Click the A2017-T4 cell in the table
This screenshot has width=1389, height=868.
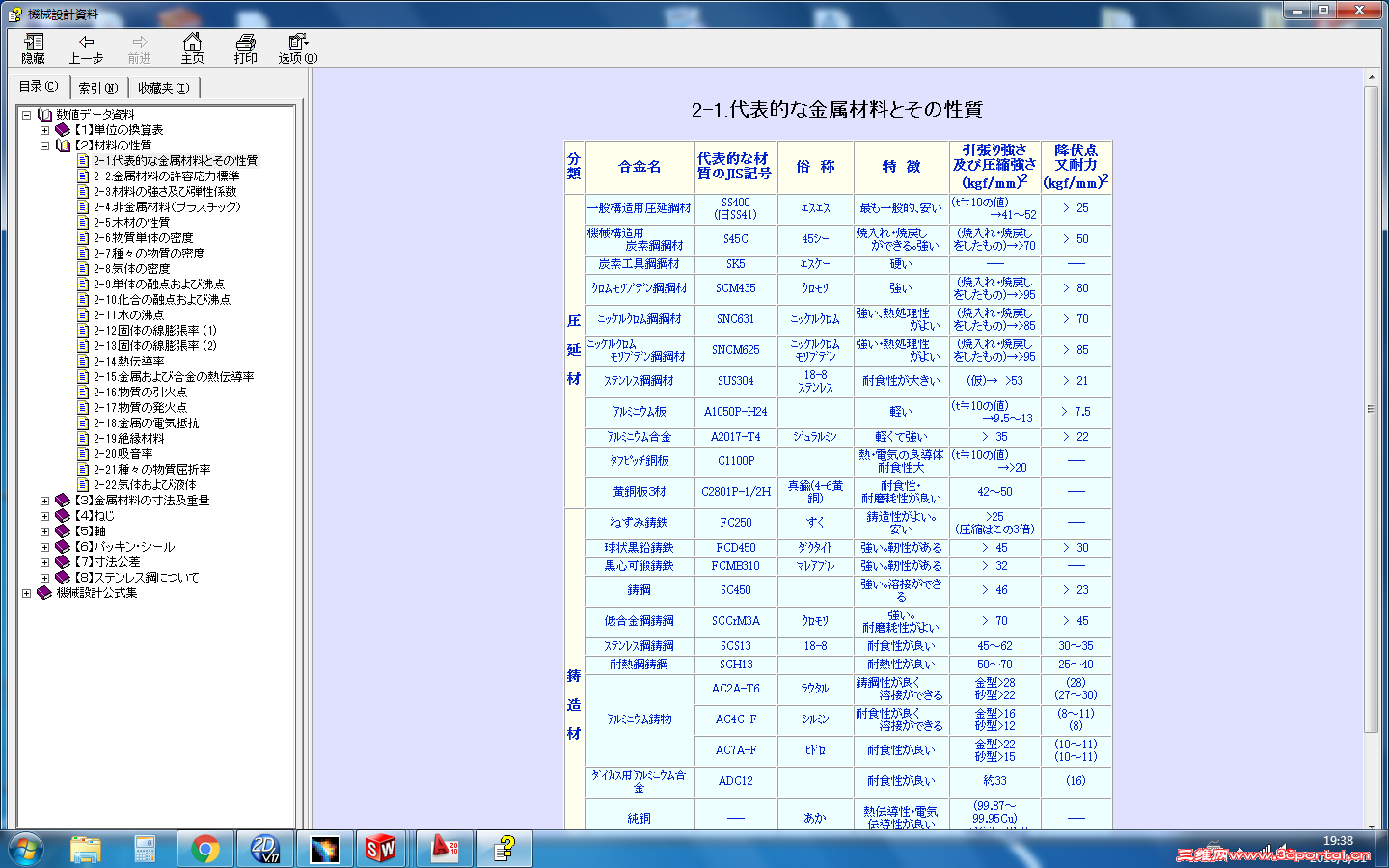point(736,437)
